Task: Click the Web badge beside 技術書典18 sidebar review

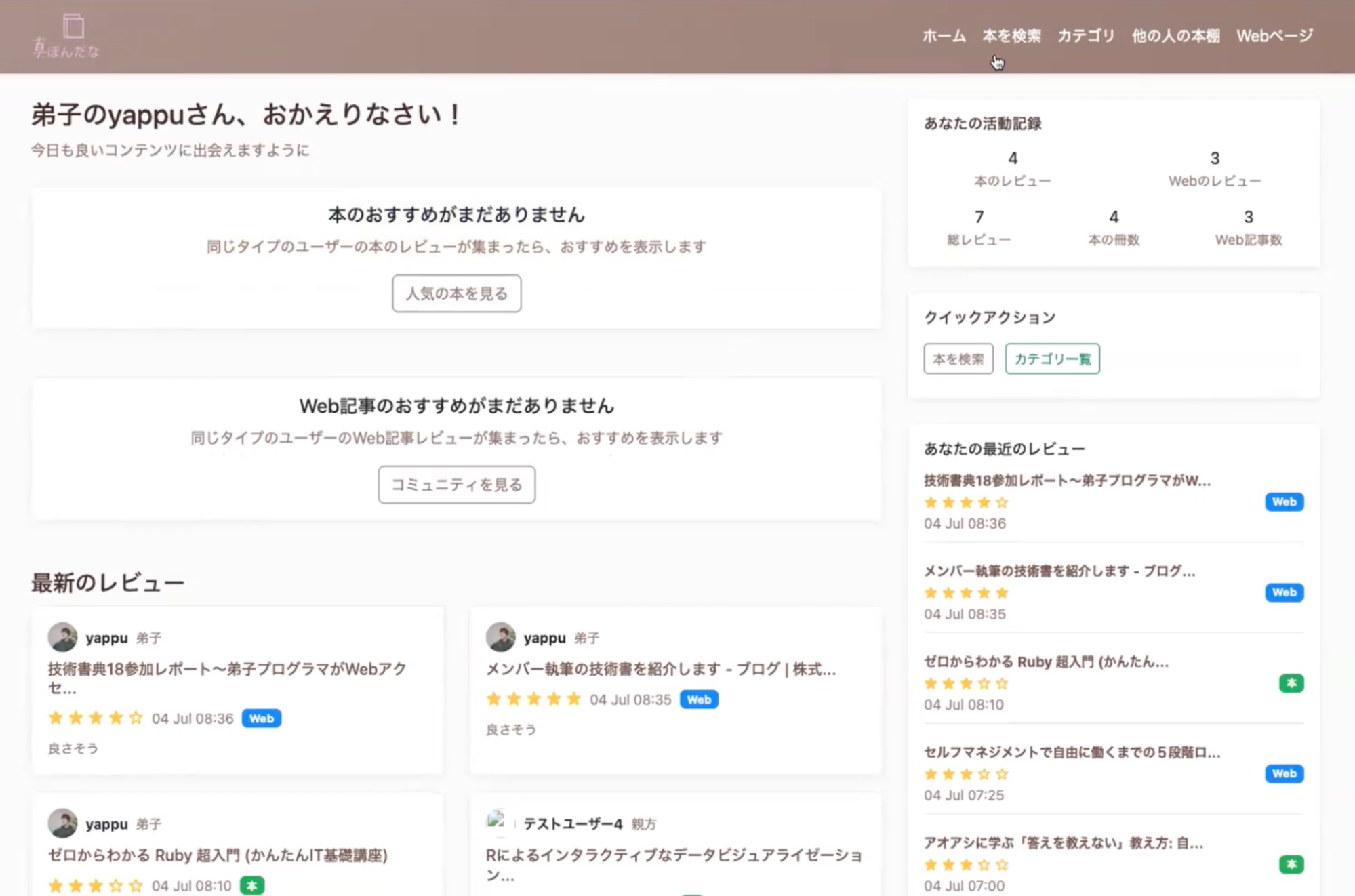Action: [x=1283, y=502]
